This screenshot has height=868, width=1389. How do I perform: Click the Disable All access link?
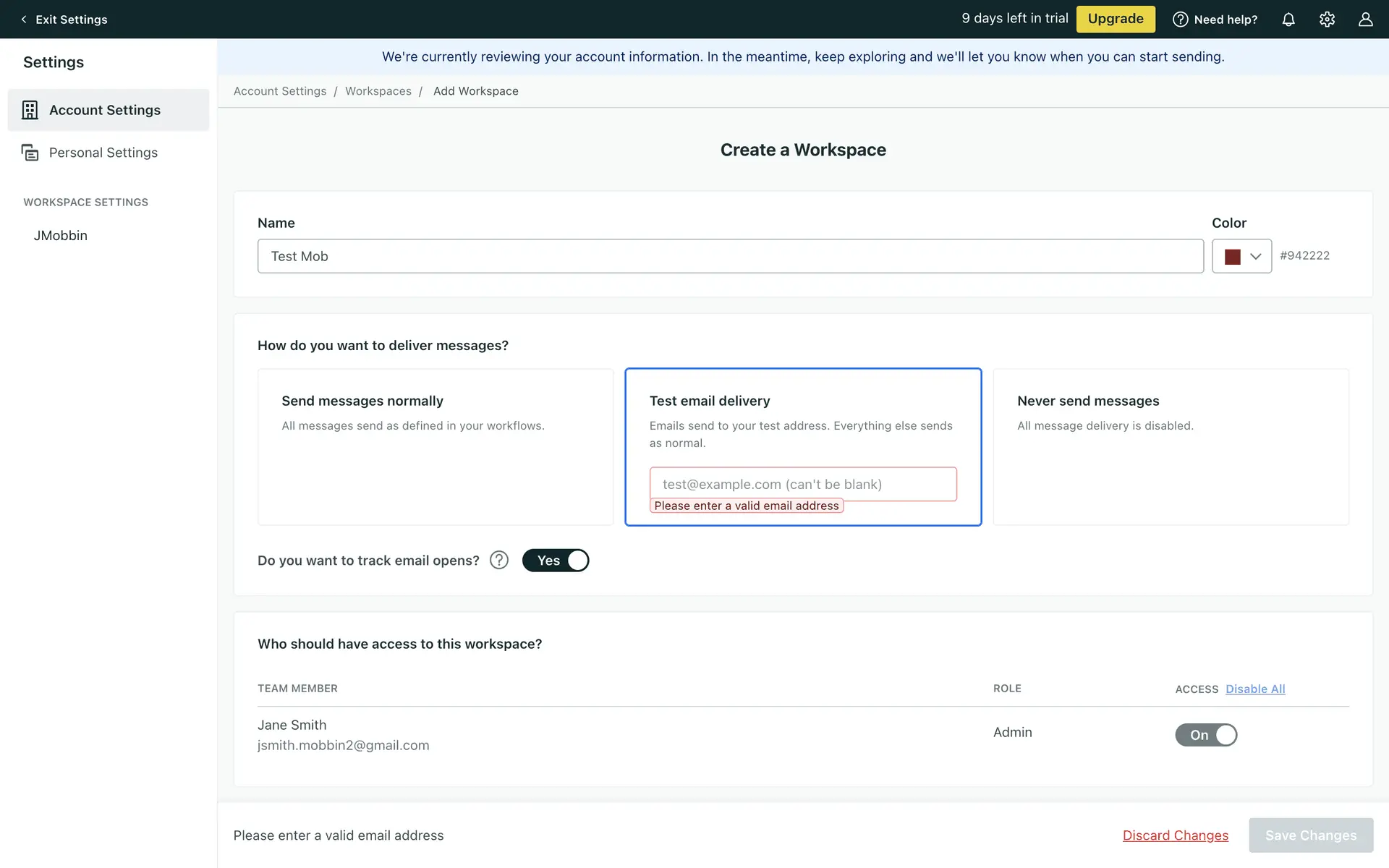coord(1255,689)
